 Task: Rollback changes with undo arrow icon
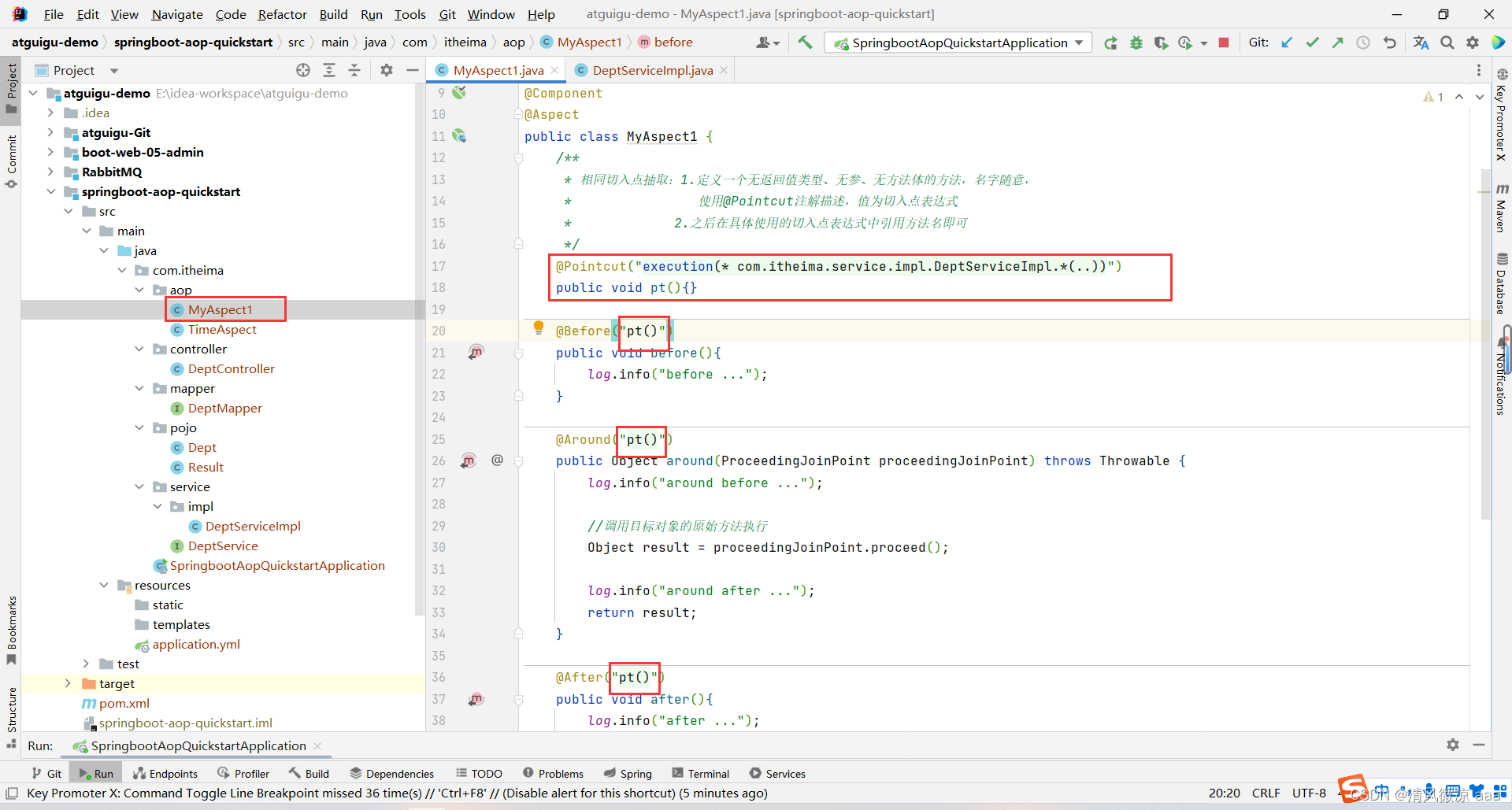click(x=1390, y=43)
